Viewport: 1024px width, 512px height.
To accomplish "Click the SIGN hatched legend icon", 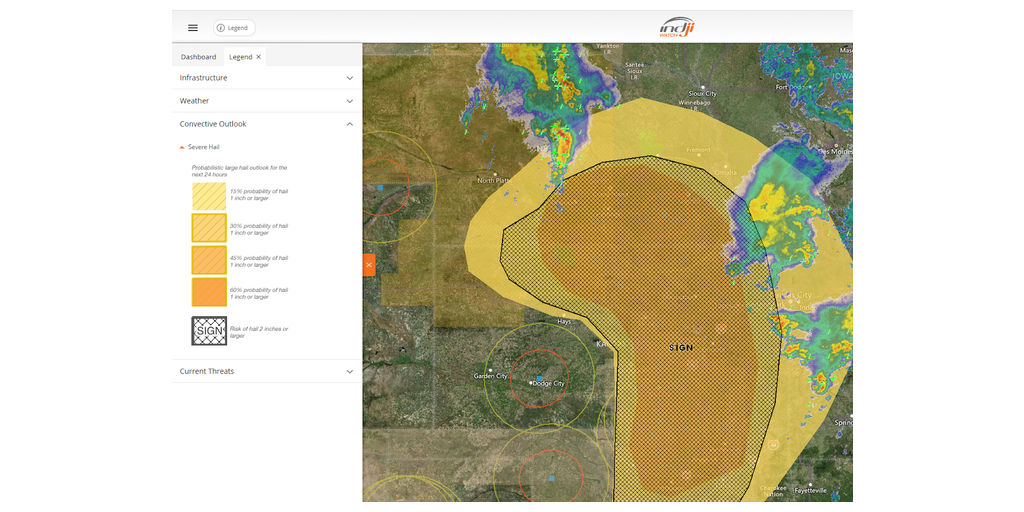I will click(x=209, y=331).
